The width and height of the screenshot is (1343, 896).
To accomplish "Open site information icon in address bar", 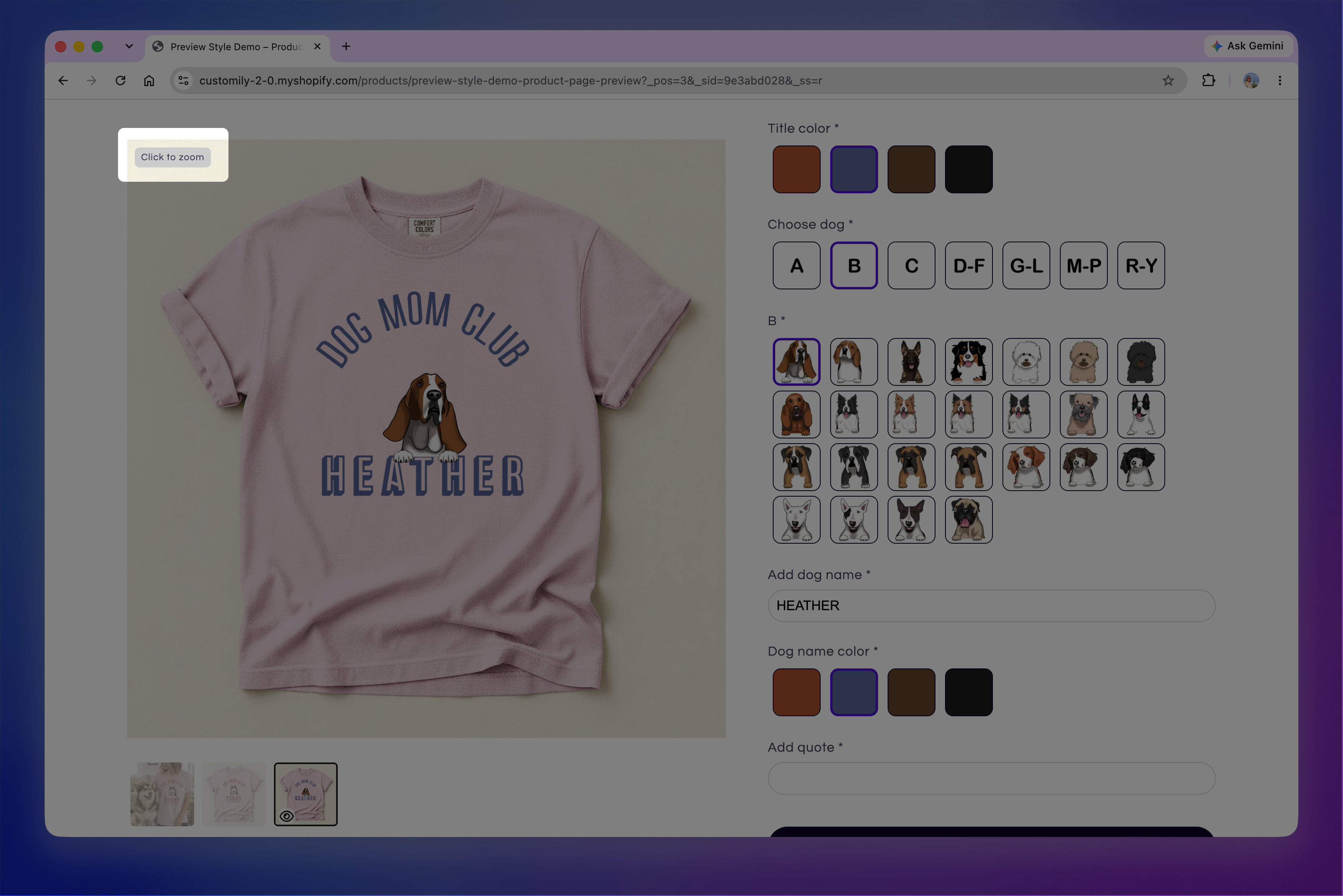I will pos(183,81).
